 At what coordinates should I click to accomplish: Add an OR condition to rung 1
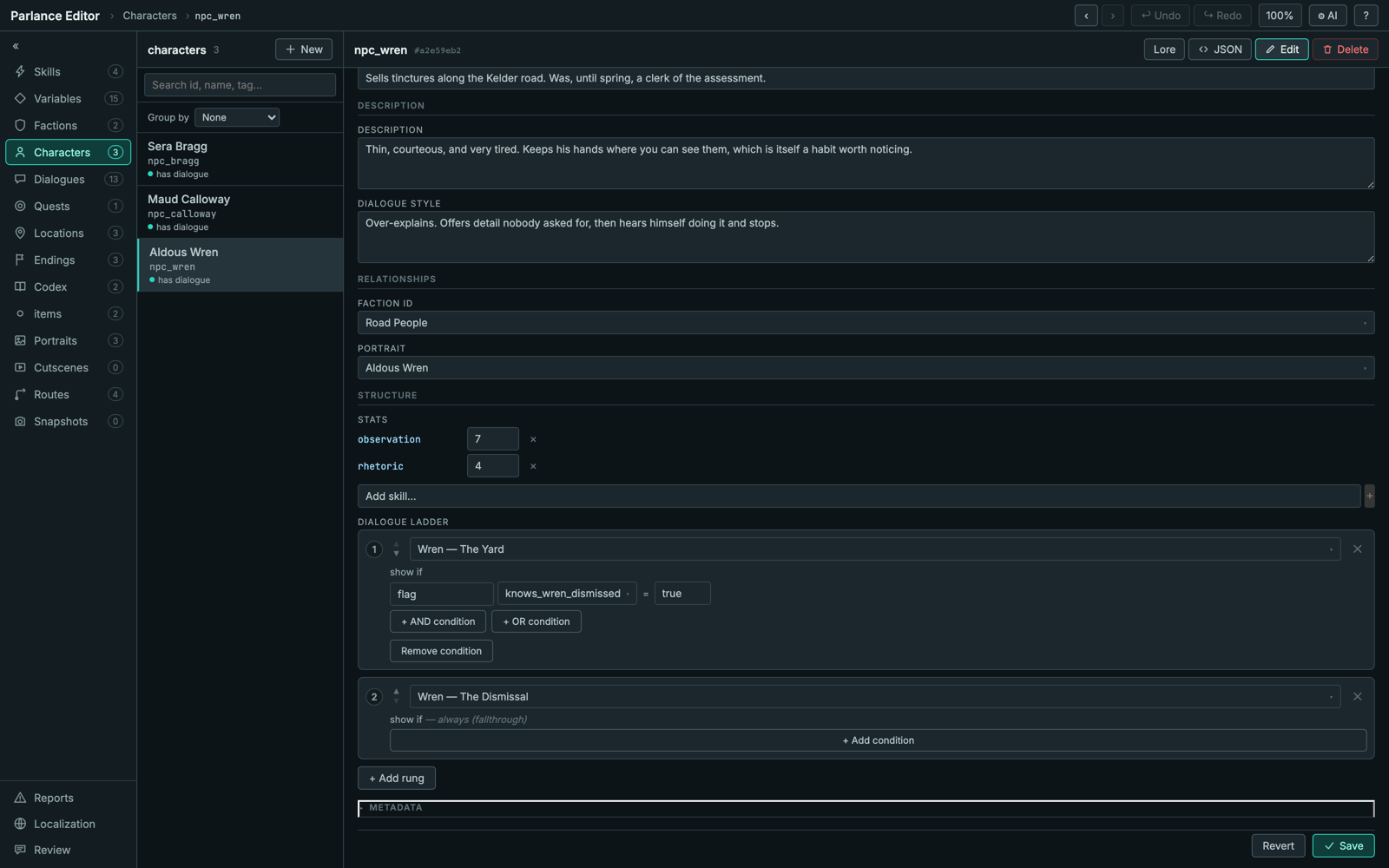pos(537,621)
